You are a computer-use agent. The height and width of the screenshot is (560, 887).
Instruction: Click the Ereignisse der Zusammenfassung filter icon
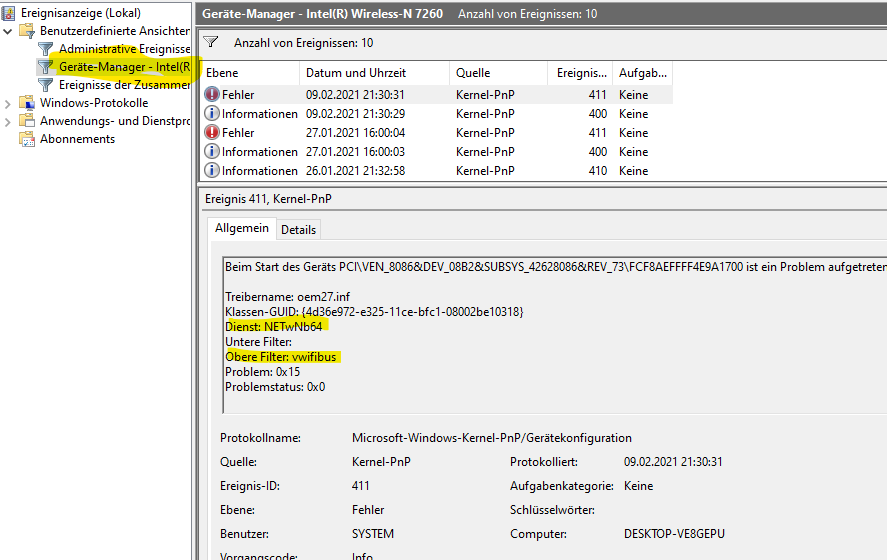coord(45,85)
